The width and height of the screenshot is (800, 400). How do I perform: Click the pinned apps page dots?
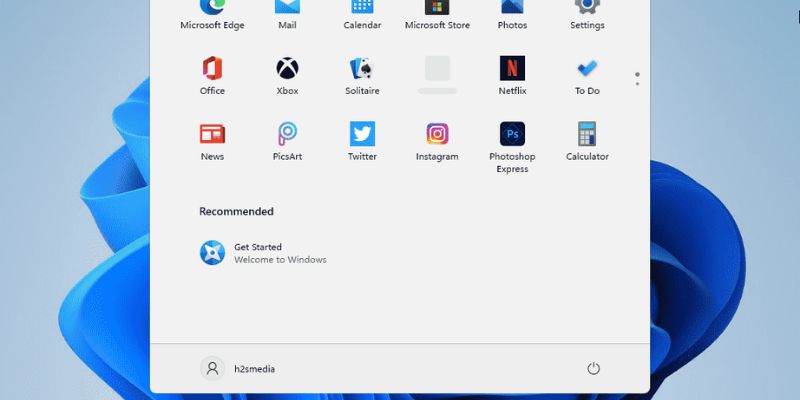(x=637, y=79)
